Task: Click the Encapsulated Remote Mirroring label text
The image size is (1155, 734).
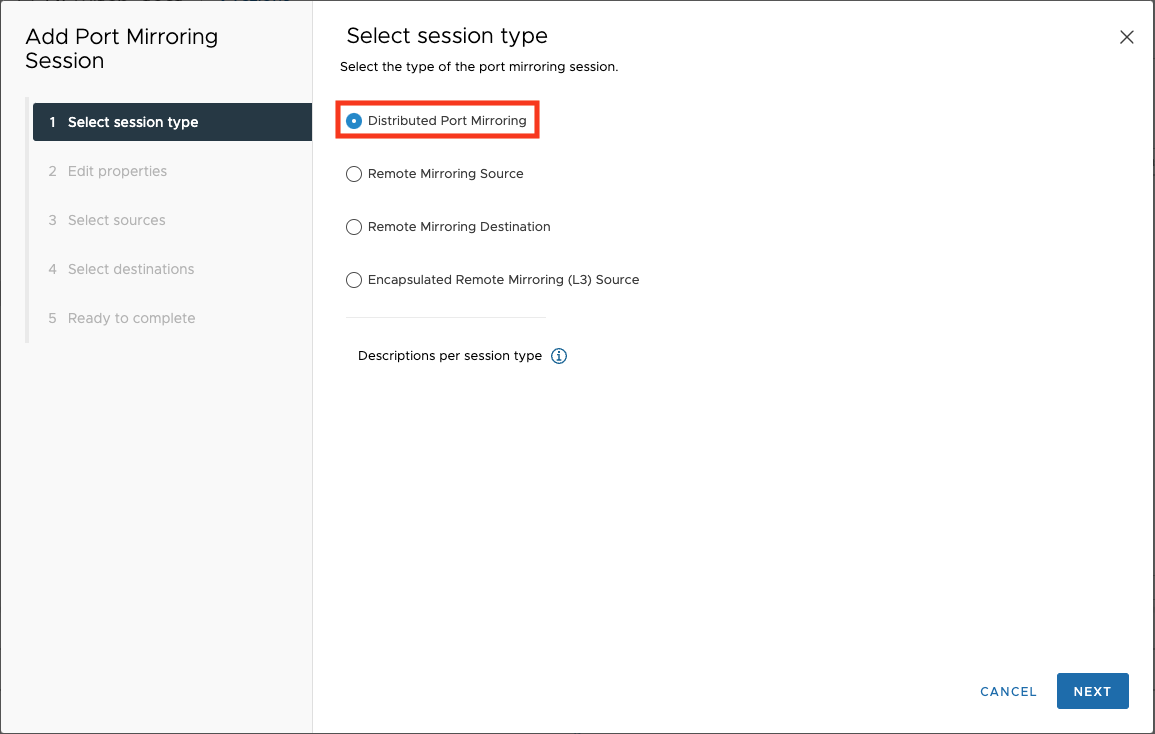Action: point(503,280)
